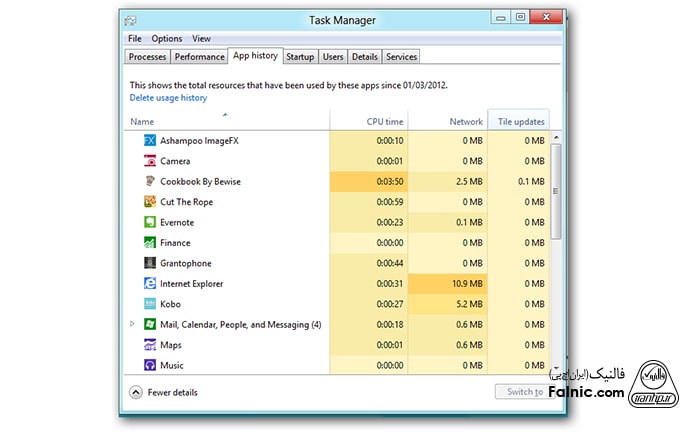
Task: Select the Internet Explorer icon
Action: pos(150,284)
